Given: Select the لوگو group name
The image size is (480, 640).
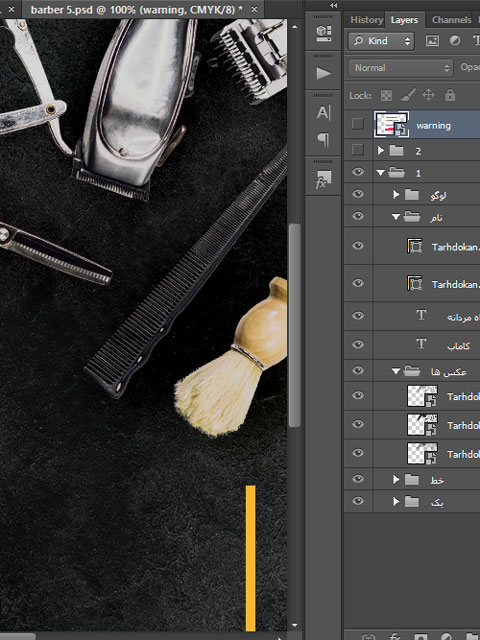Looking at the screenshot, I should (438, 196).
